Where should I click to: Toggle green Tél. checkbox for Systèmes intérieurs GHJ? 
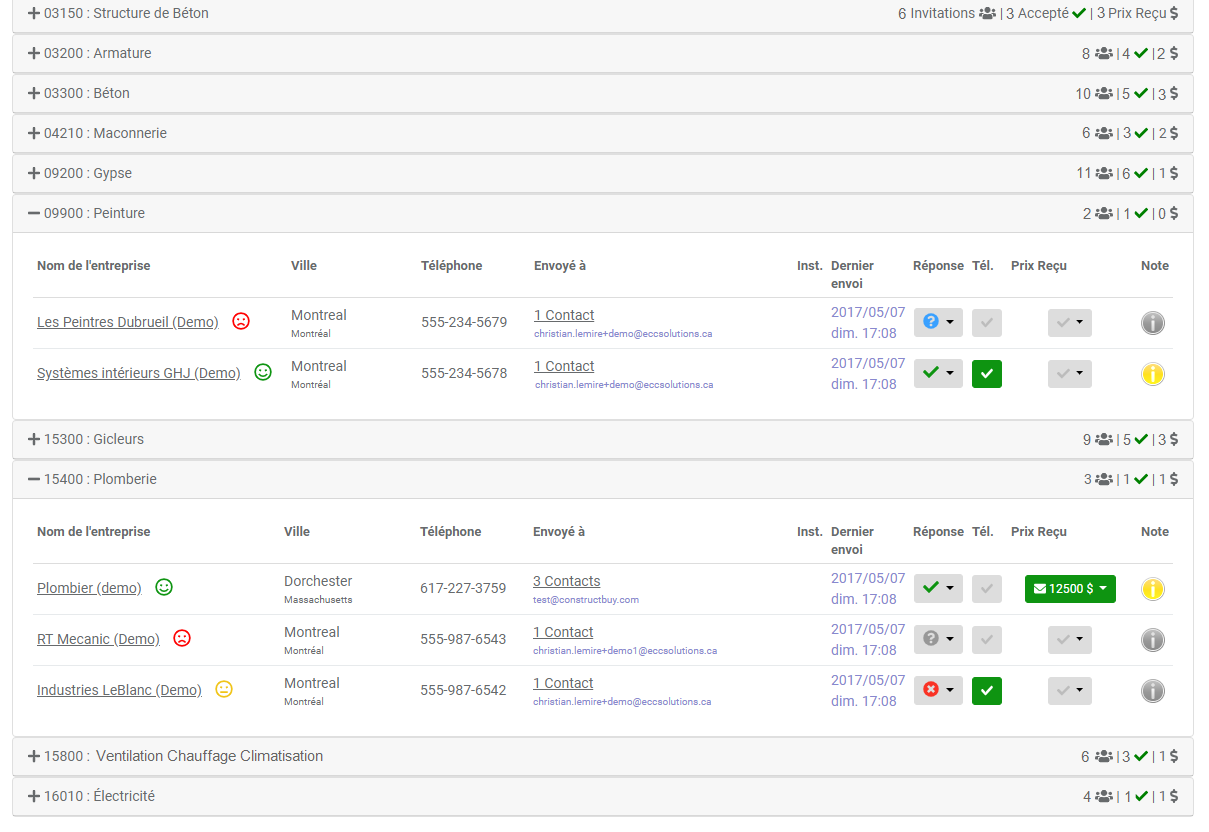987,374
